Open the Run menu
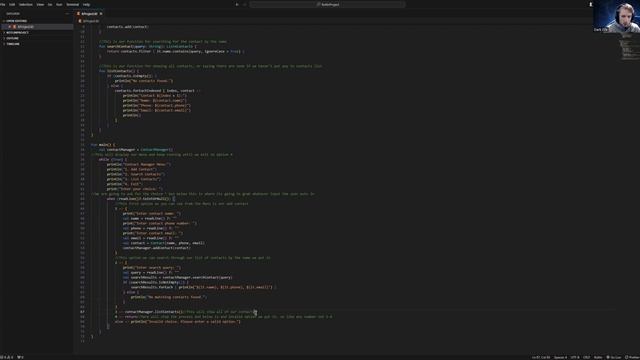 tap(59, 4)
